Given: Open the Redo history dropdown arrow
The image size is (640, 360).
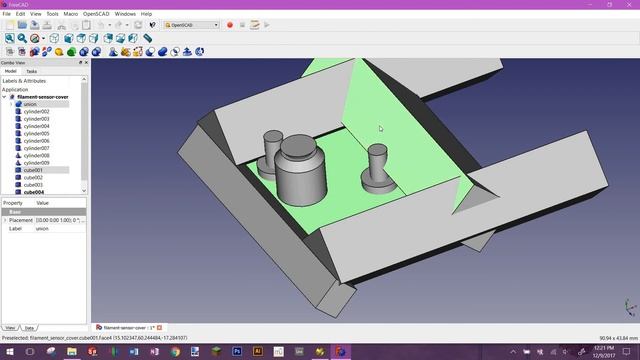Looking at the screenshot, I should pyautogui.click(x=127, y=25).
